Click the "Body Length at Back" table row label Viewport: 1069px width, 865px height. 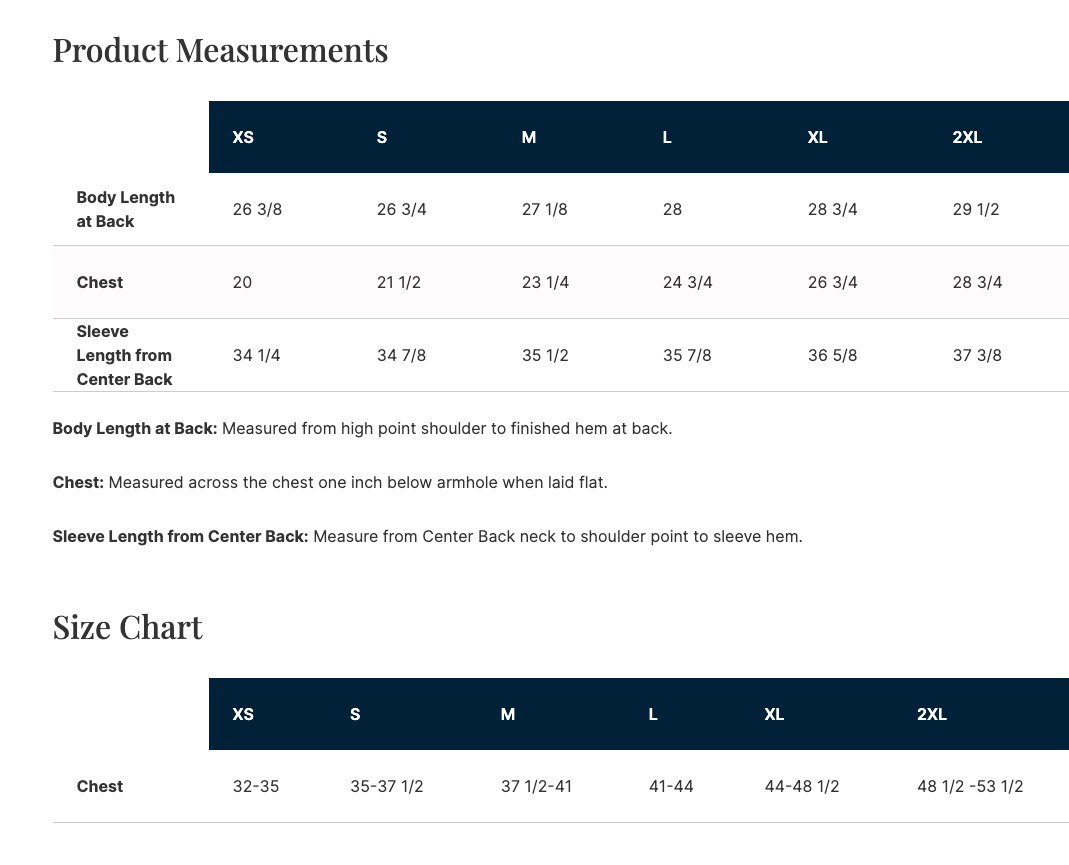(125, 209)
